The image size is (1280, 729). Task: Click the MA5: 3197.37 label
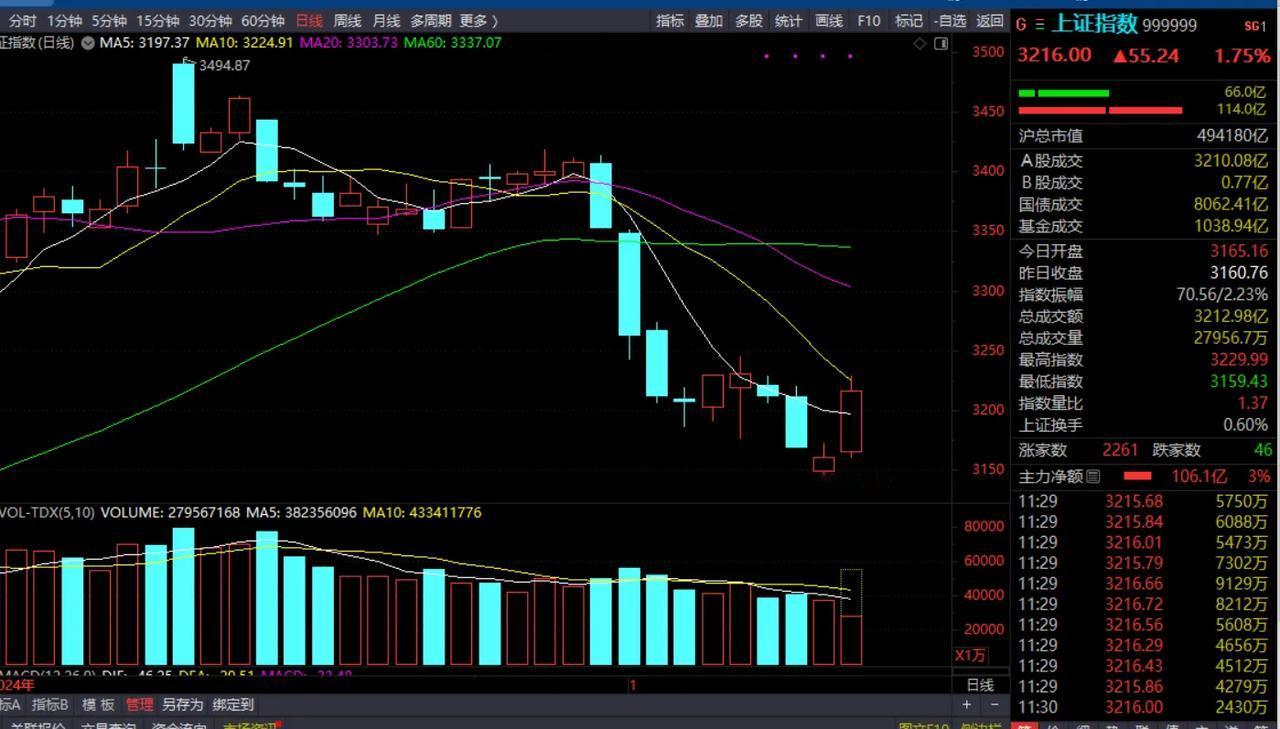pyautogui.click(x=144, y=42)
